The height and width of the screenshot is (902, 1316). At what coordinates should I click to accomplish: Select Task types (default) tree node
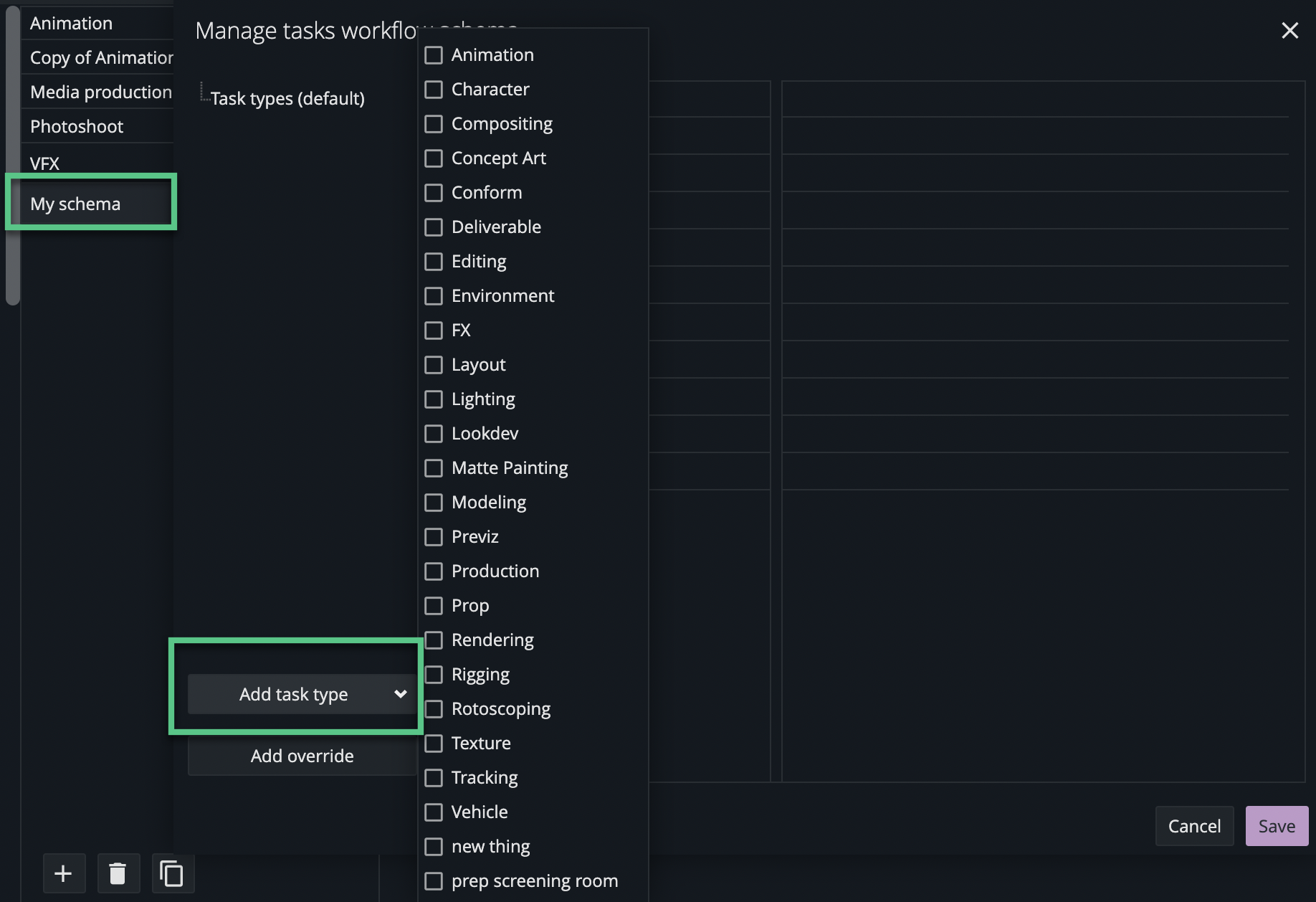tap(287, 98)
